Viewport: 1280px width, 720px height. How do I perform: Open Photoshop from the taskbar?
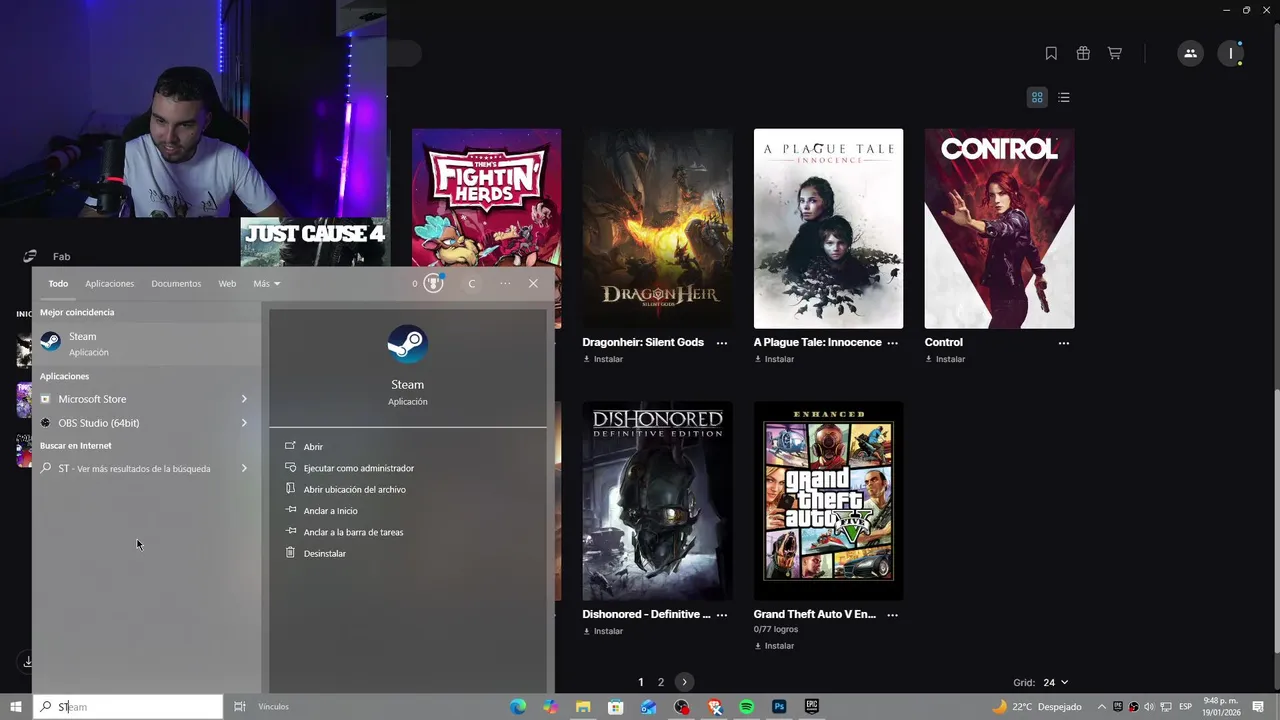(779, 707)
